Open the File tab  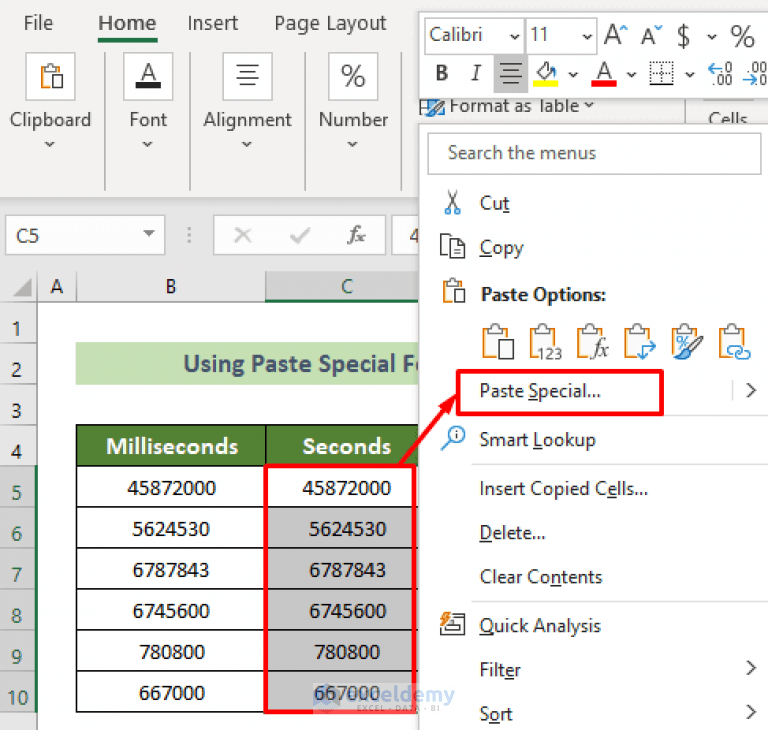[38, 23]
